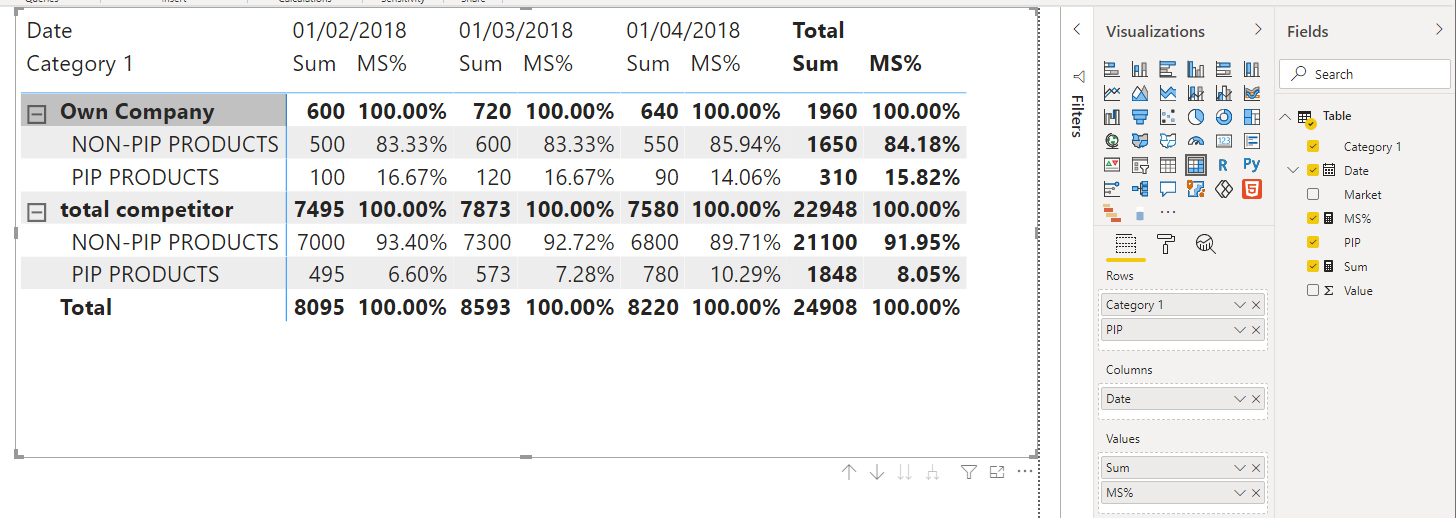Select the slicer visual

tap(1139, 165)
